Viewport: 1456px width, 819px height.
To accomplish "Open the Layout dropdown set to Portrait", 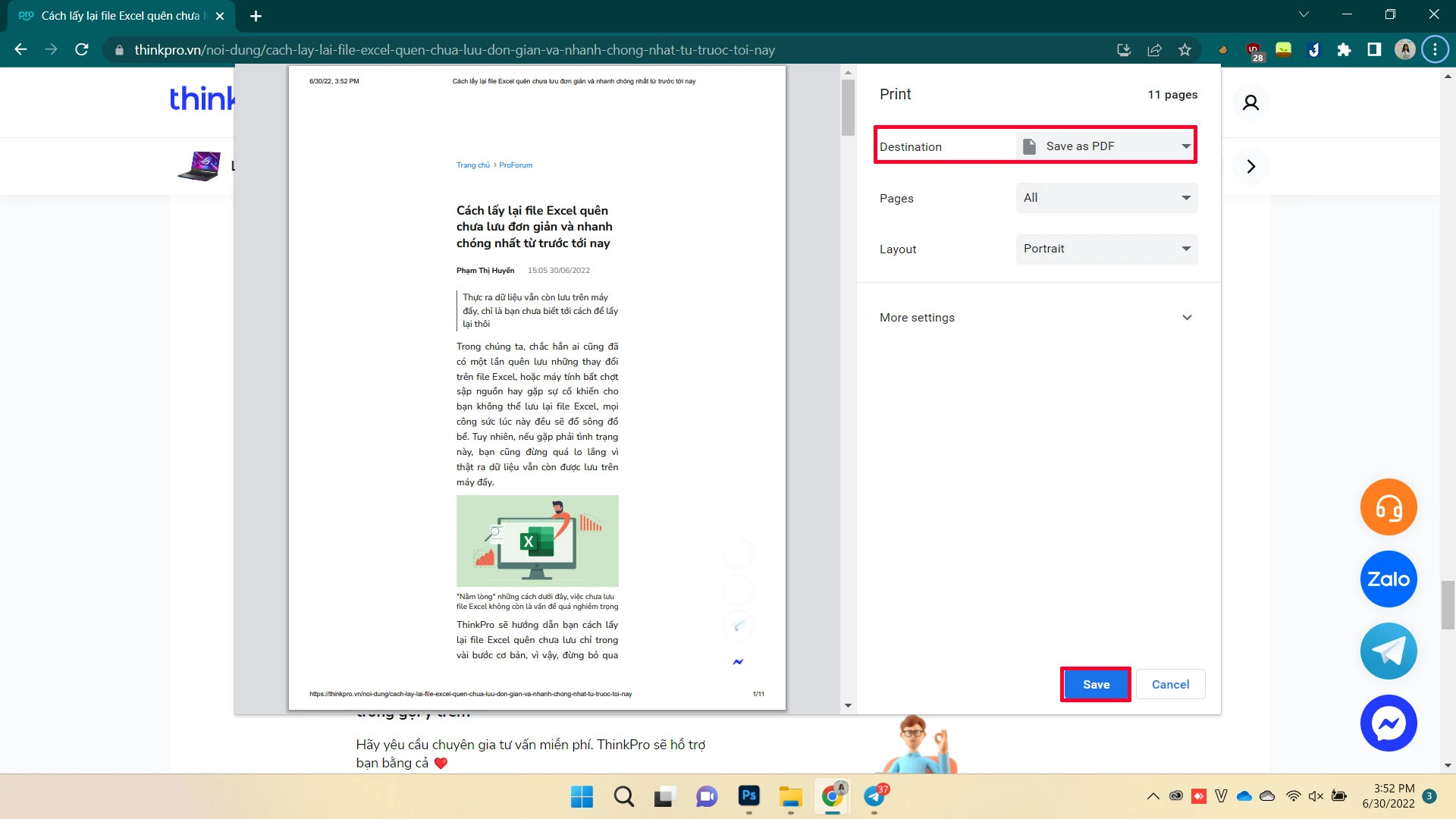I will pos(1106,249).
